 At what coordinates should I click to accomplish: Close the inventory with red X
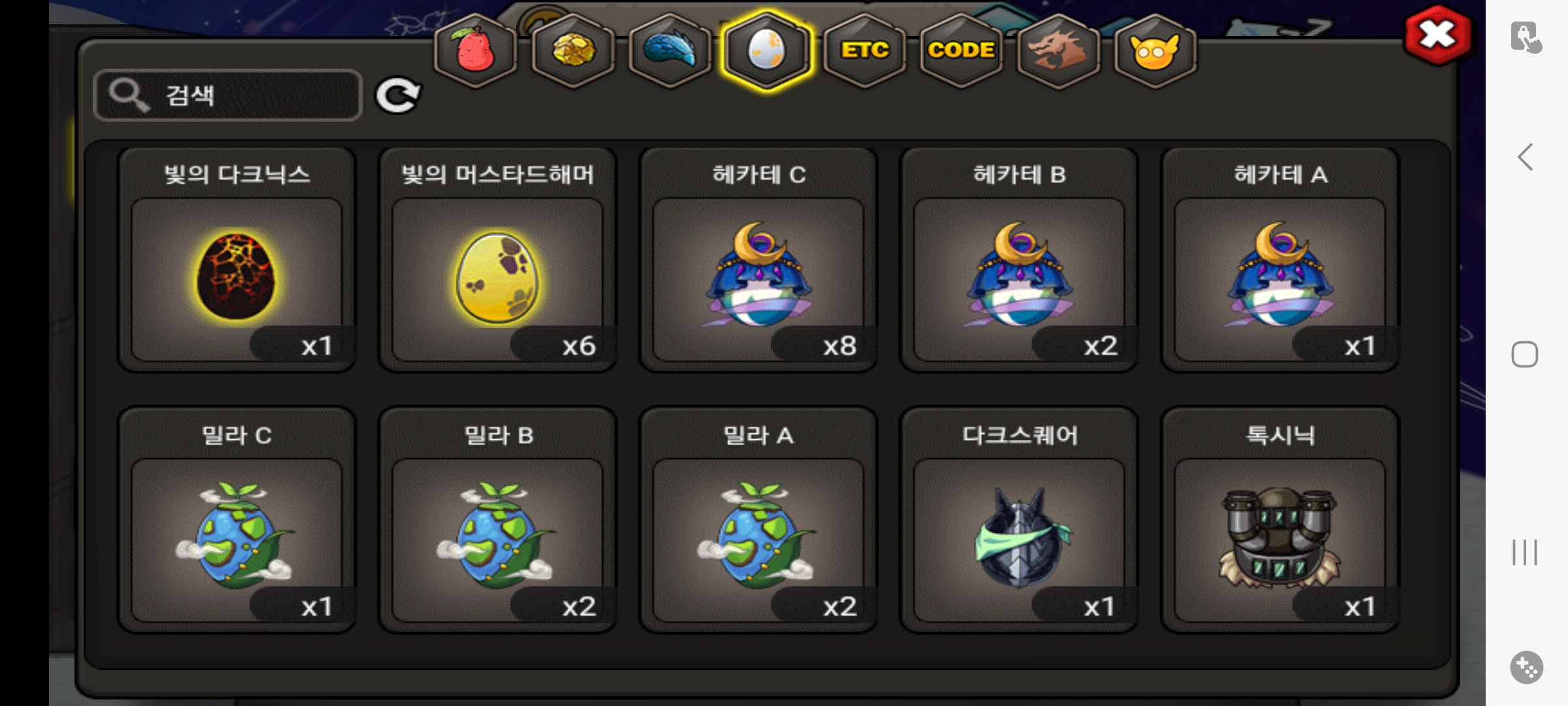(x=1437, y=35)
